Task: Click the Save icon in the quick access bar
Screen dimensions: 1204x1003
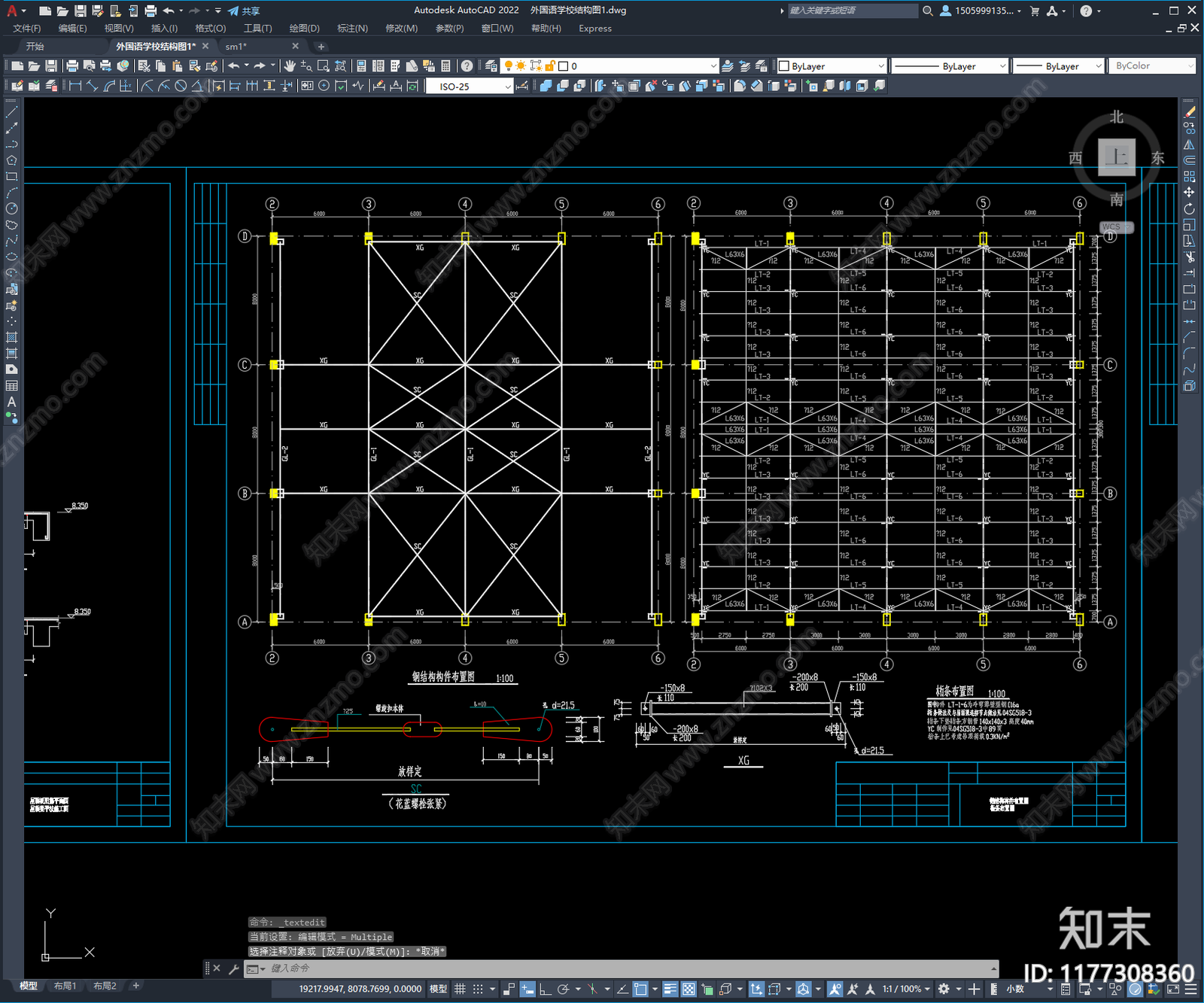Action: click(x=80, y=11)
